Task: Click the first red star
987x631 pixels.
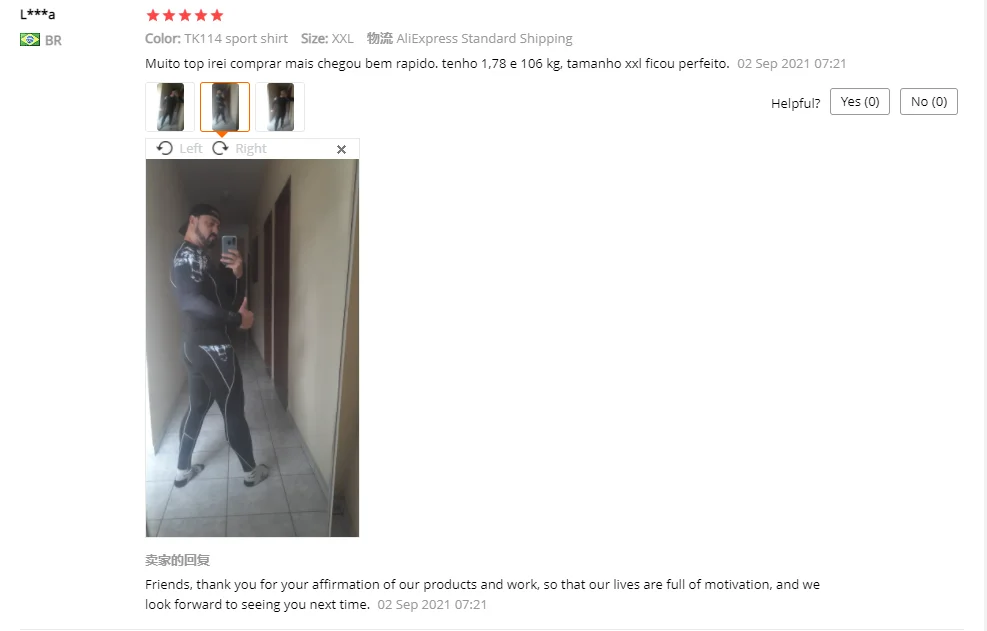Action: 153,15
